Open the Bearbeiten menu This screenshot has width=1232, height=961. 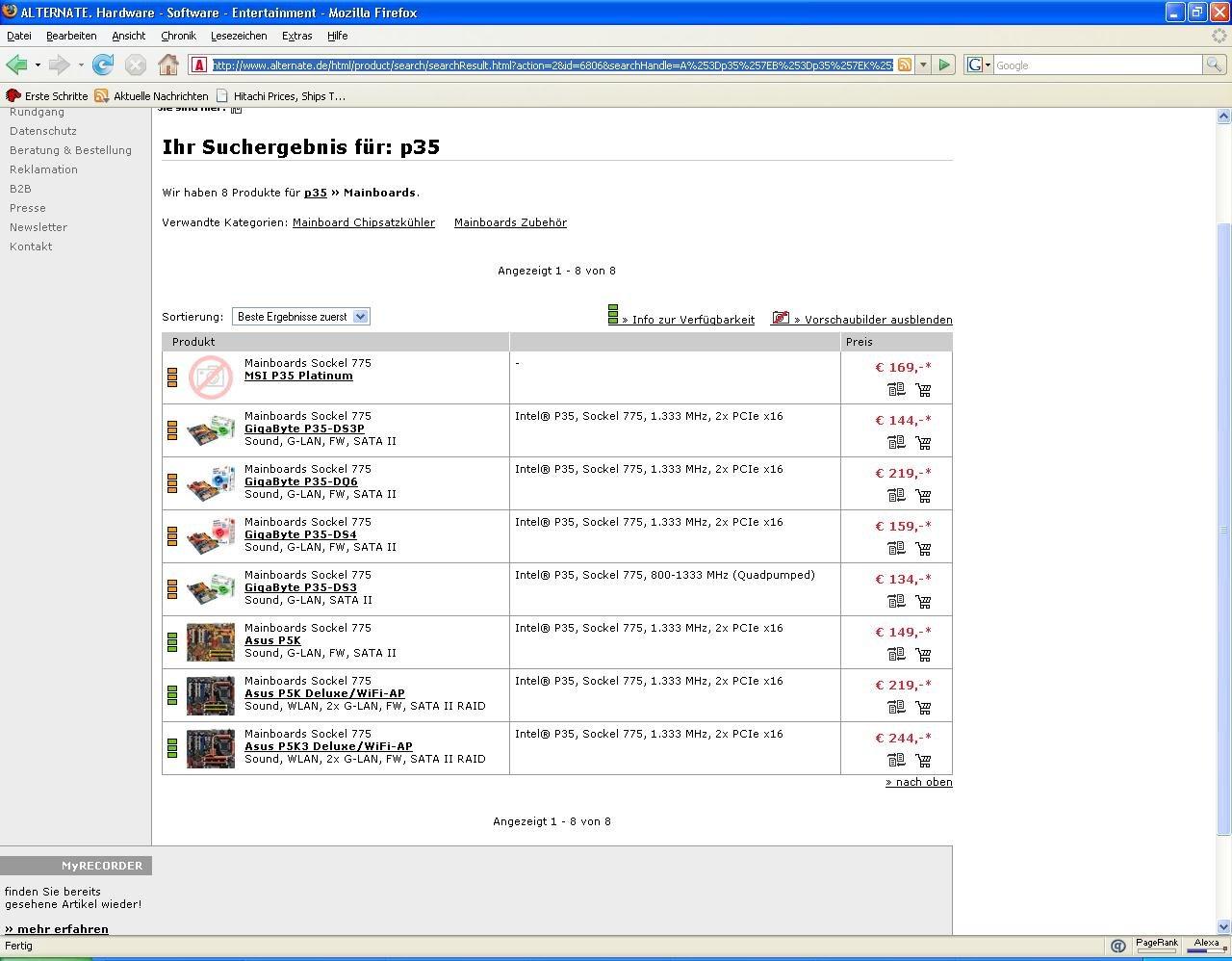tap(71, 36)
